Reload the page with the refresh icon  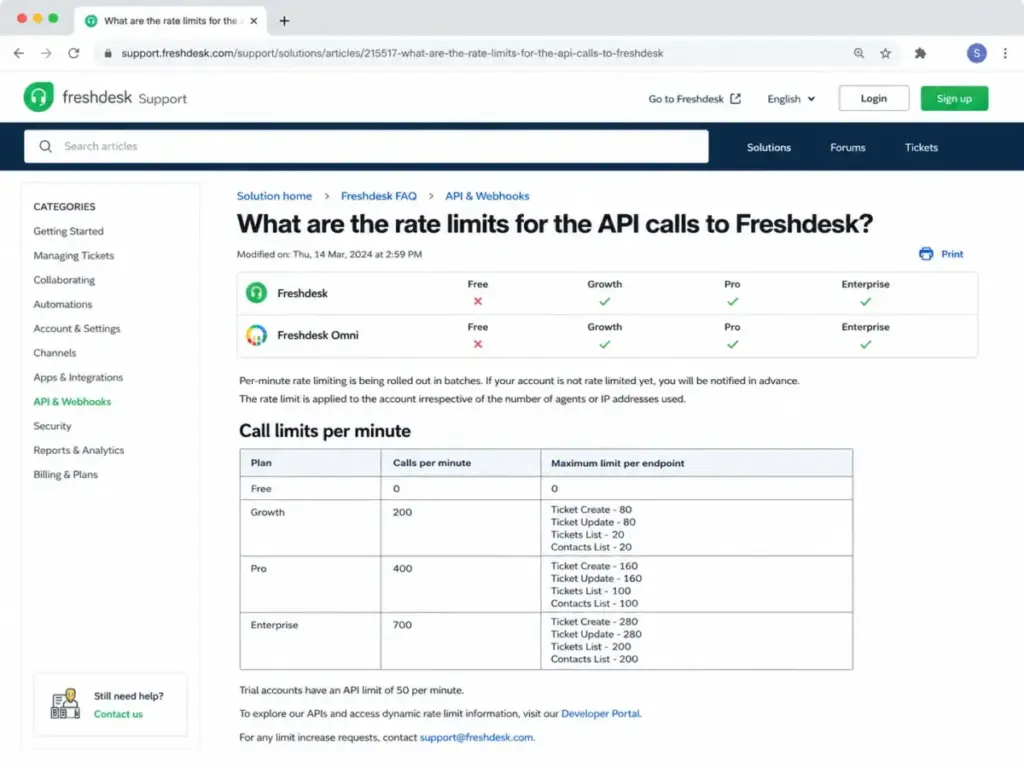(x=74, y=54)
